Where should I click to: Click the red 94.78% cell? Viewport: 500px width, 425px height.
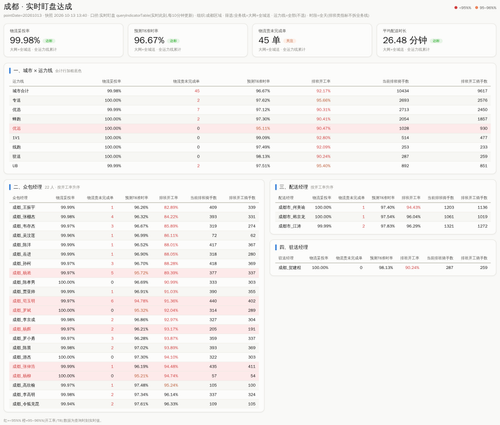point(141,301)
